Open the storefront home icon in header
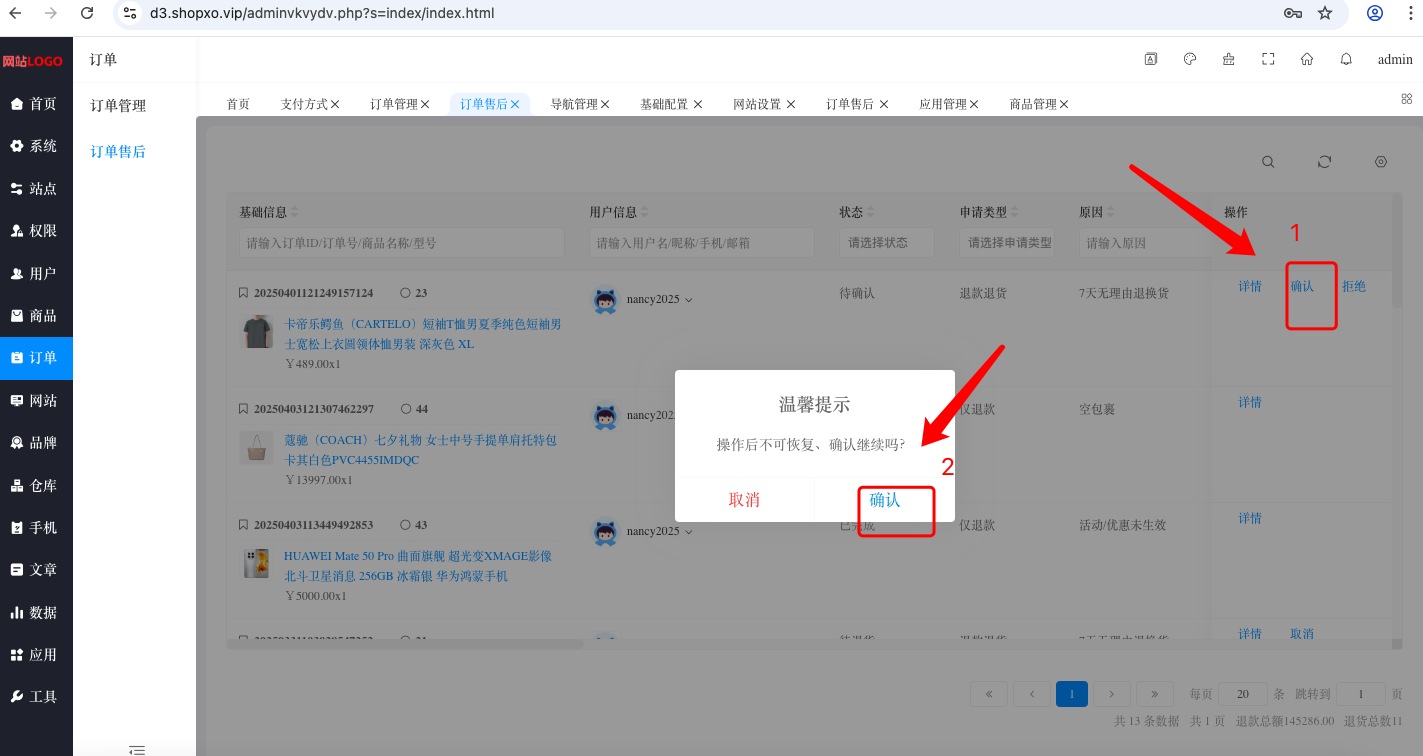The height and width of the screenshot is (756, 1423). click(x=1307, y=59)
